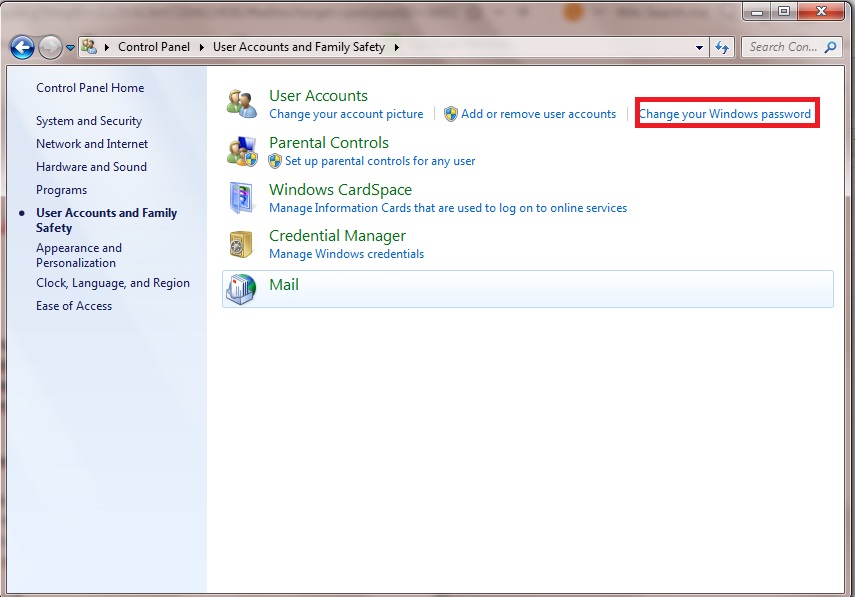Open the address bar history dropdown
Screen dimensions: 855x597
699,48
